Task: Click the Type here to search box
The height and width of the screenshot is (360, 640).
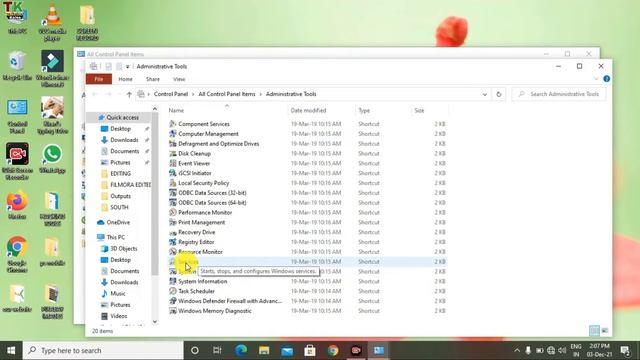Action: pyautogui.click(x=103, y=350)
